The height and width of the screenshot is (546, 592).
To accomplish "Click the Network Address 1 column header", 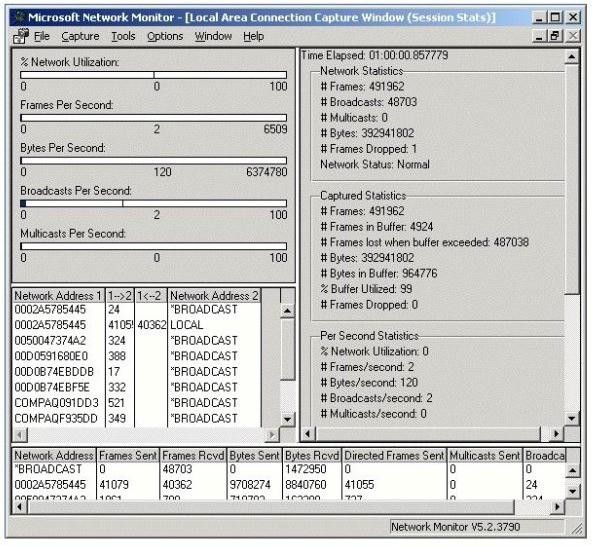I will coord(59,296).
